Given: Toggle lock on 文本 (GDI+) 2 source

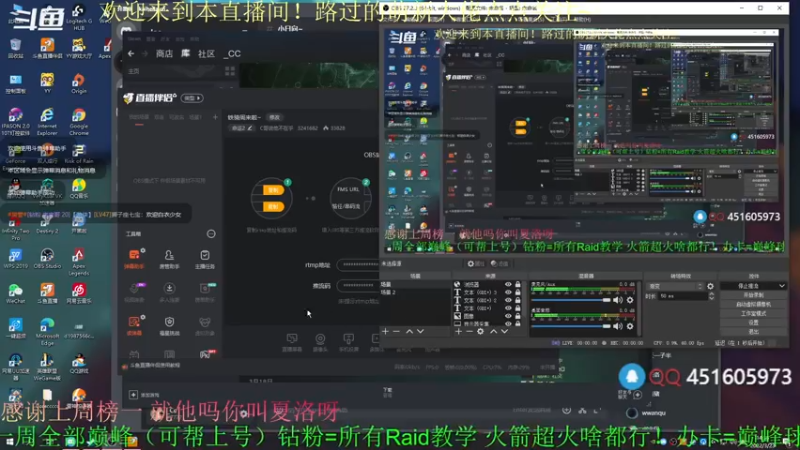Looking at the screenshot, I should coord(518,300).
